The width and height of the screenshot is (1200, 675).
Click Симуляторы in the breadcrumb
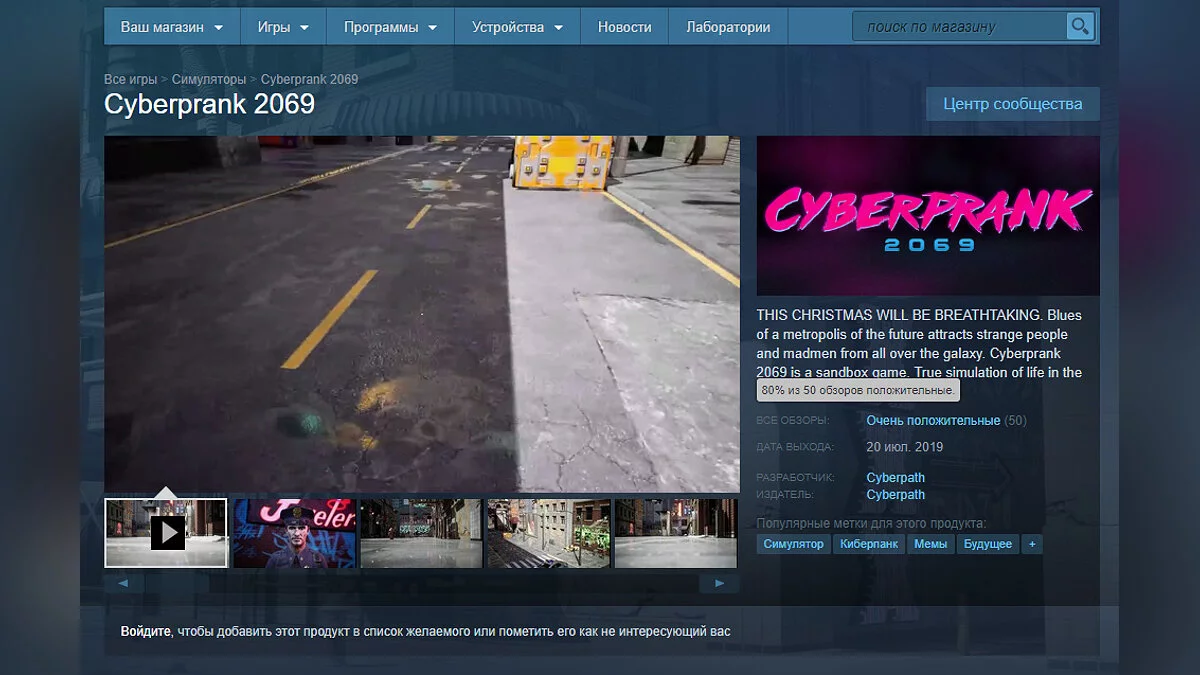(209, 79)
